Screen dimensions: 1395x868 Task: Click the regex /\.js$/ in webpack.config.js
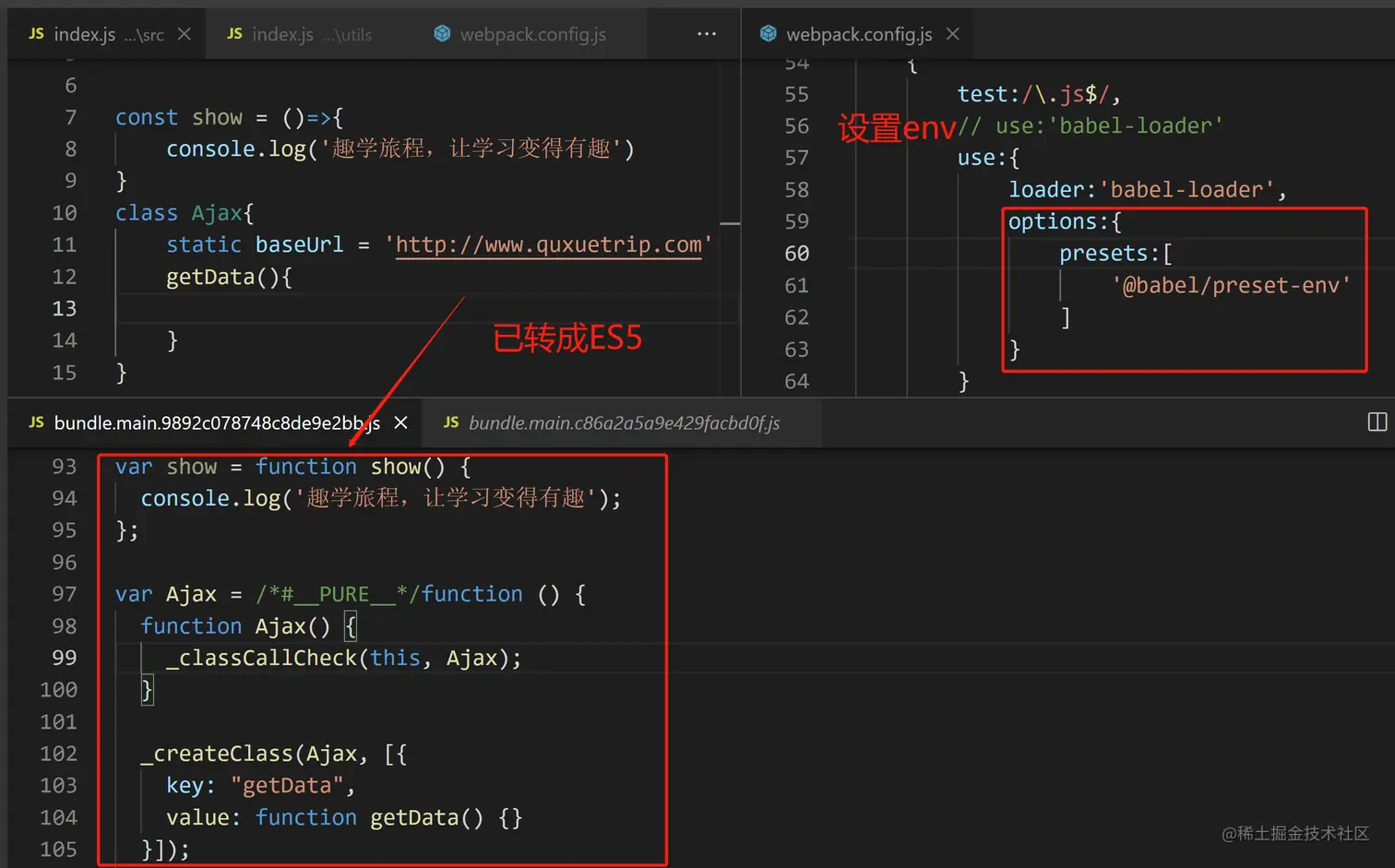click(x=1066, y=94)
